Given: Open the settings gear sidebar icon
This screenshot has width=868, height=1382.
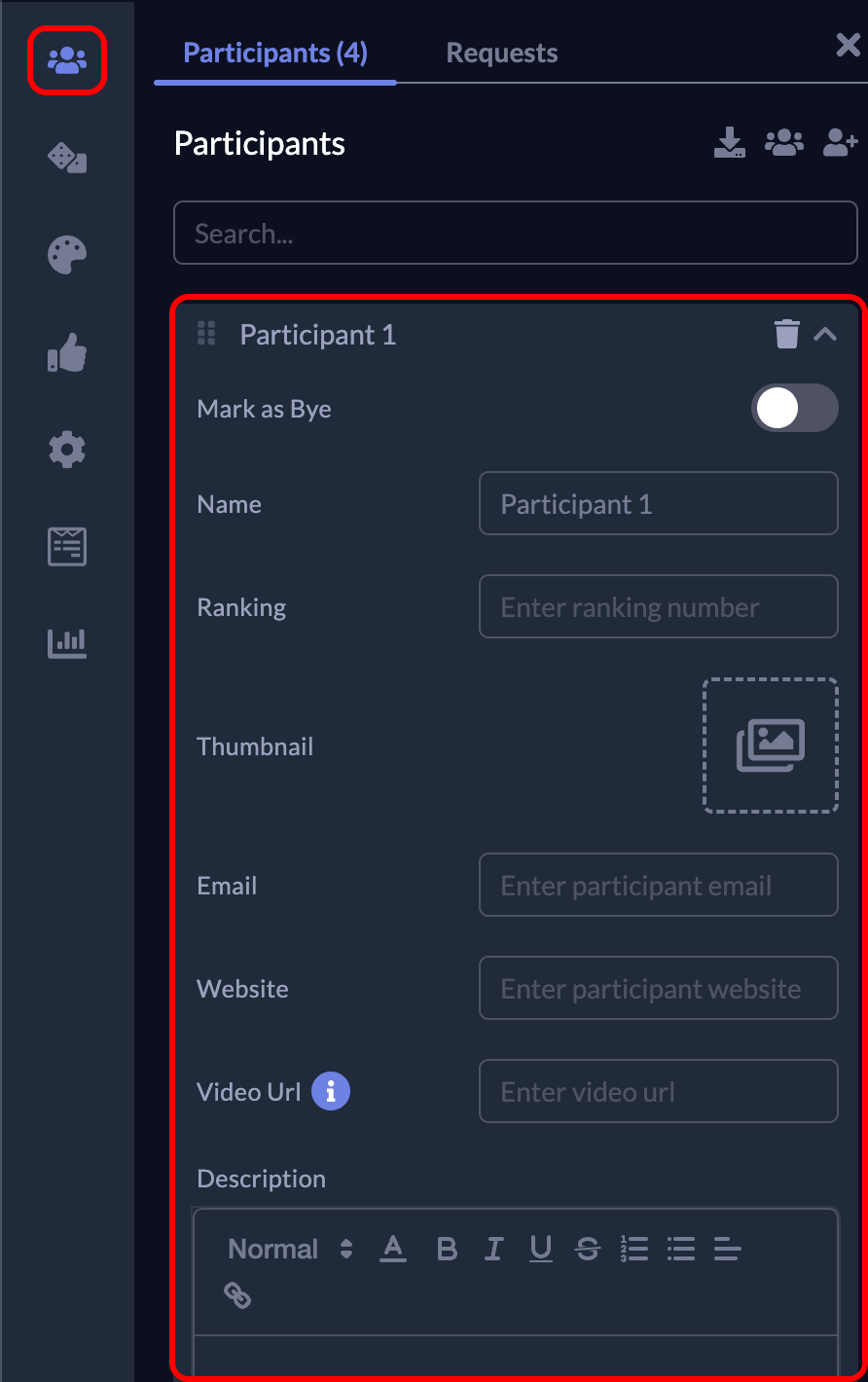Looking at the screenshot, I should point(67,450).
